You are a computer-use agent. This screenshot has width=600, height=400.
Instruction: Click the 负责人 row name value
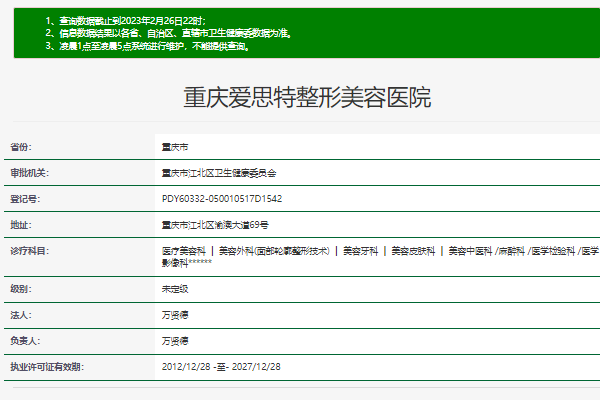point(175,341)
